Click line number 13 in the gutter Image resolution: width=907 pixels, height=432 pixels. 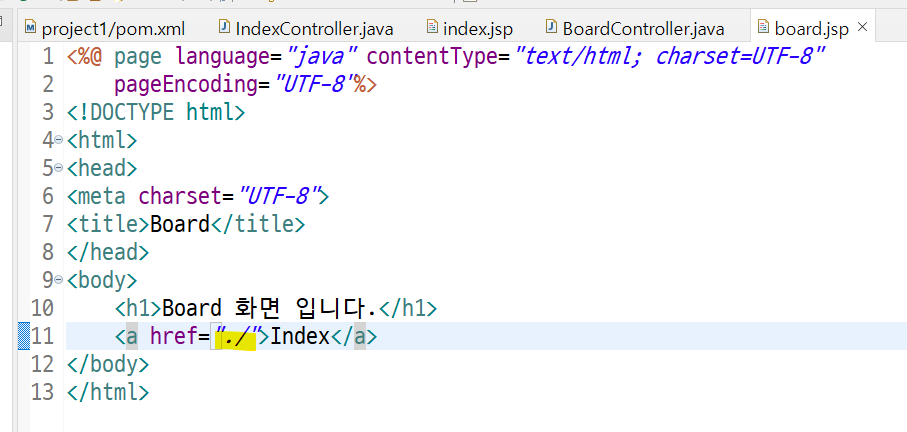[x=42, y=392]
